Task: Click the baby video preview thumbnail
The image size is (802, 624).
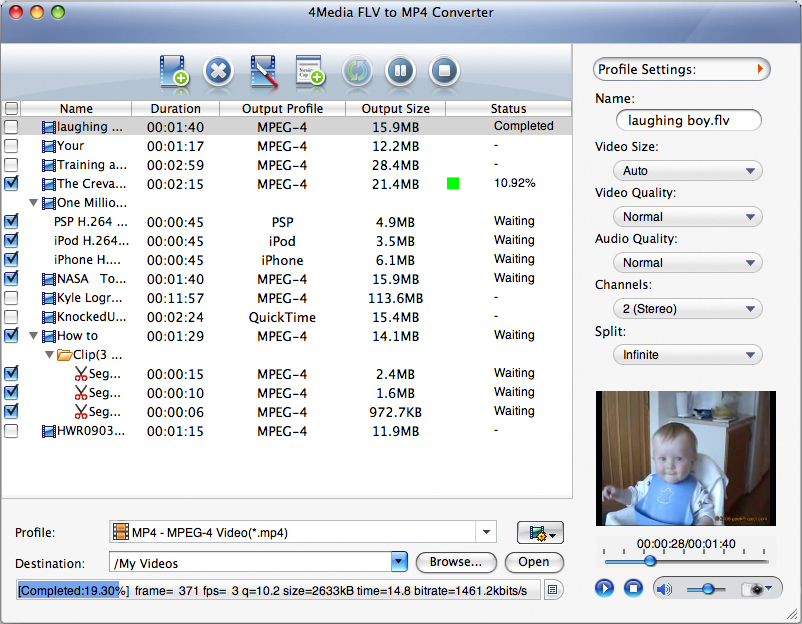Action: point(685,458)
